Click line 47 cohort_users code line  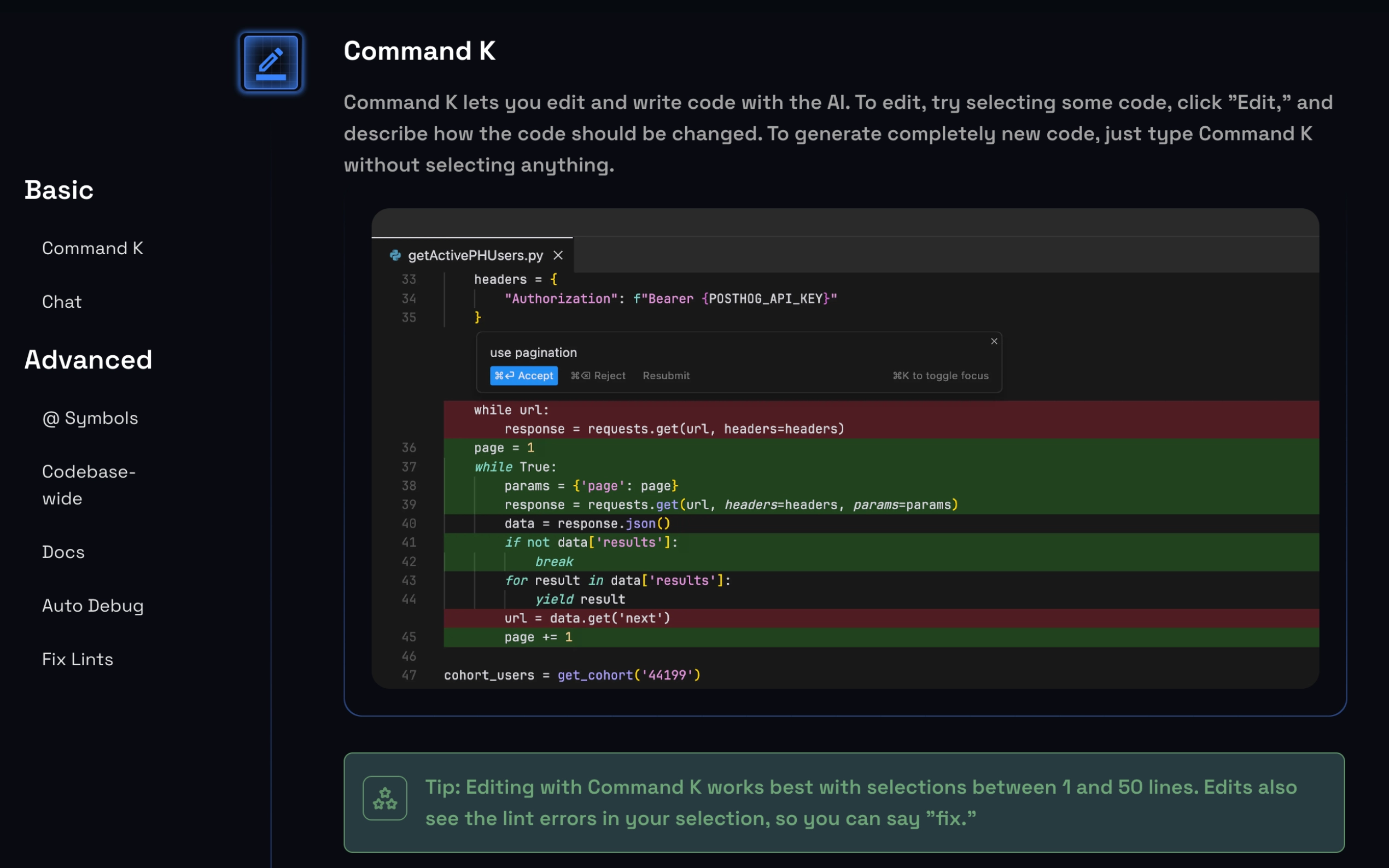(x=571, y=675)
